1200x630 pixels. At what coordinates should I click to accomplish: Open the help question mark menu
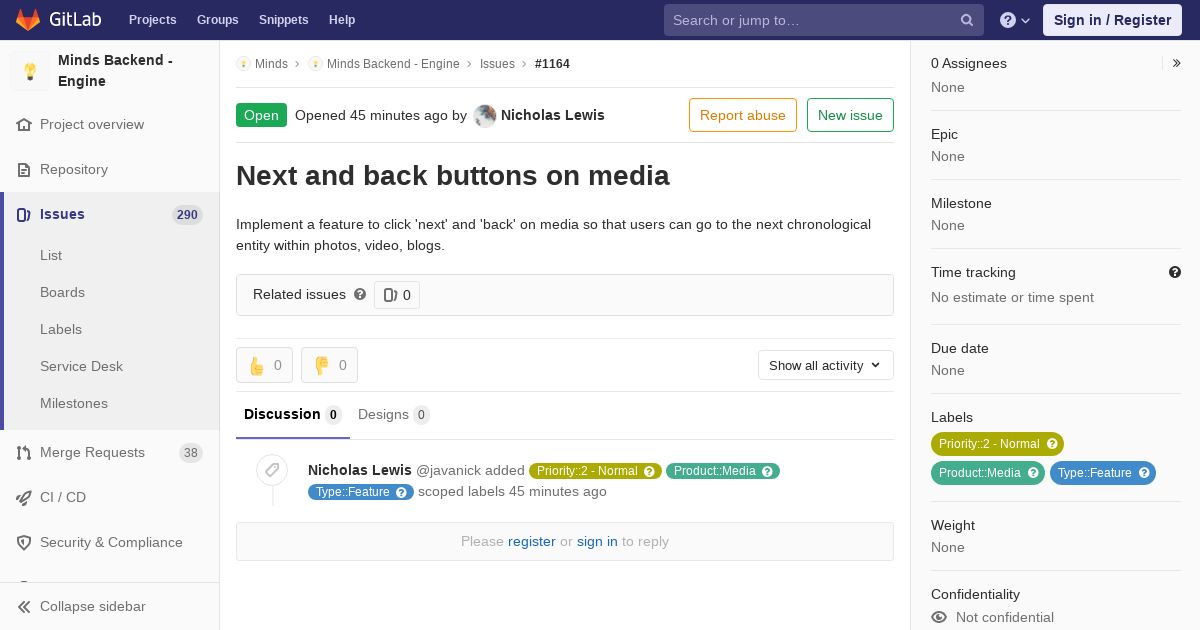1015,20
